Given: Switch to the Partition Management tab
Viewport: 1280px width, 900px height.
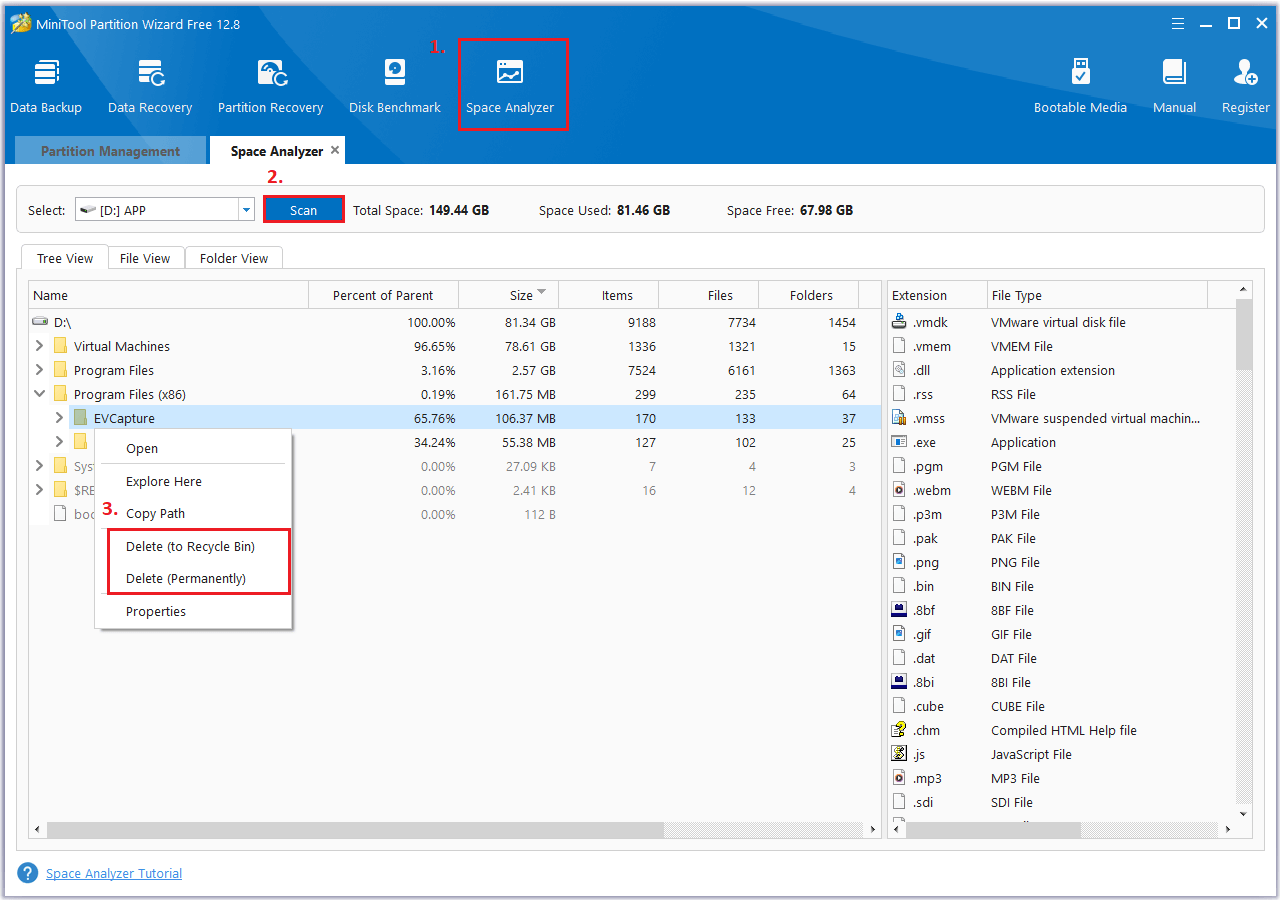Looking at the screenshot, I should 110,150.
